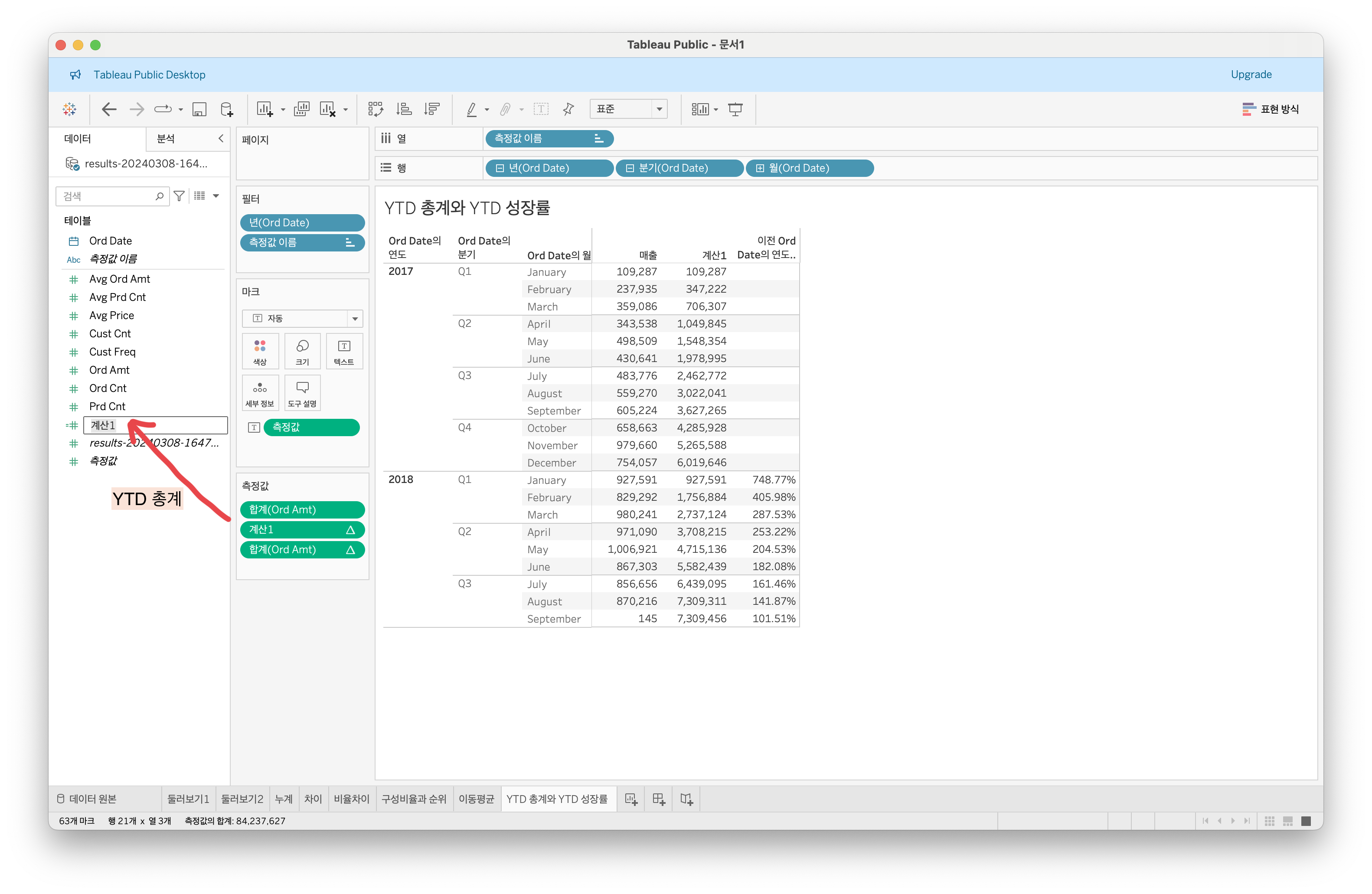Click the filter fields funnel icon
Viewport: 1372px width, 894px height.
tap(179, 196)
